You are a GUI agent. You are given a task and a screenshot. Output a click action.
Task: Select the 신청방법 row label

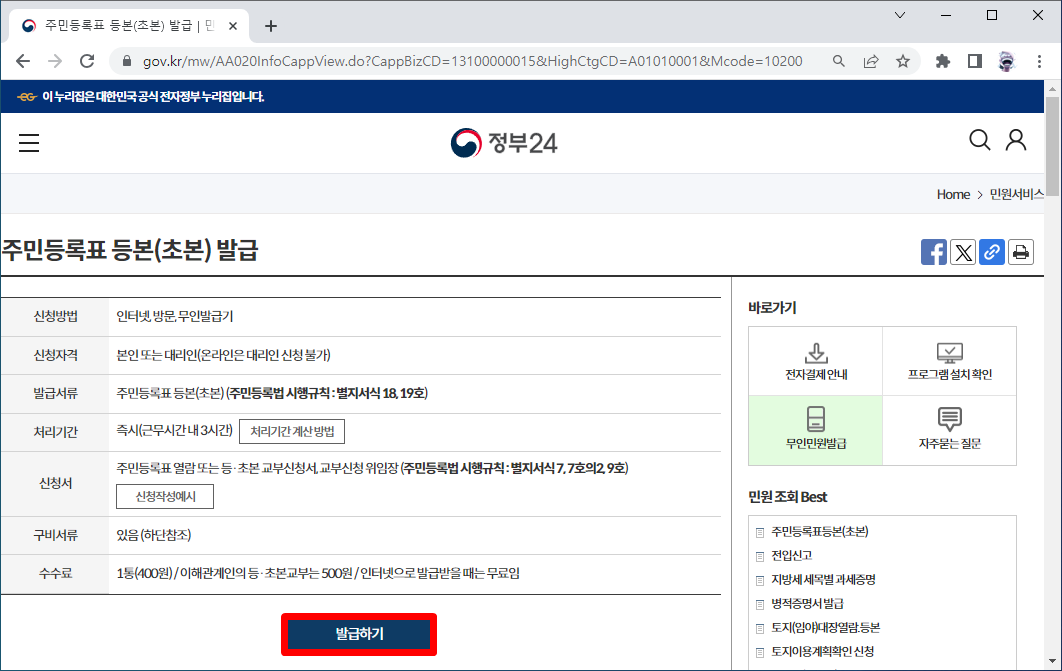(x=56, y=316)
